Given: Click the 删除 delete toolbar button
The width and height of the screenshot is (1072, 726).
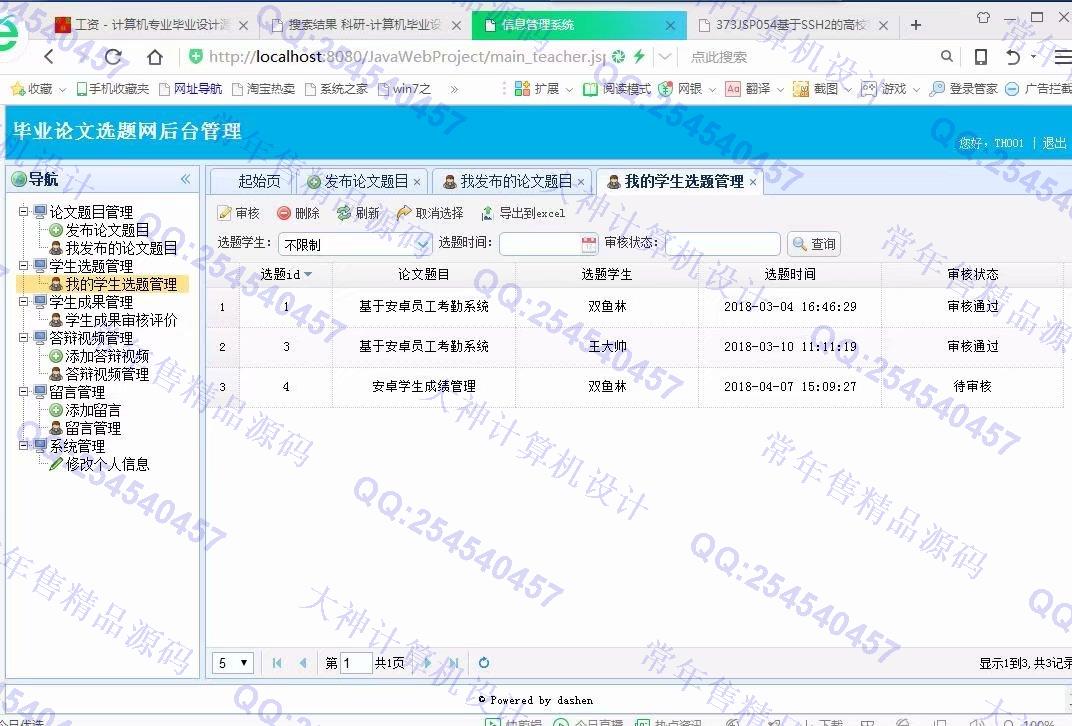Looking at the screenshot, I should [298, 213].
